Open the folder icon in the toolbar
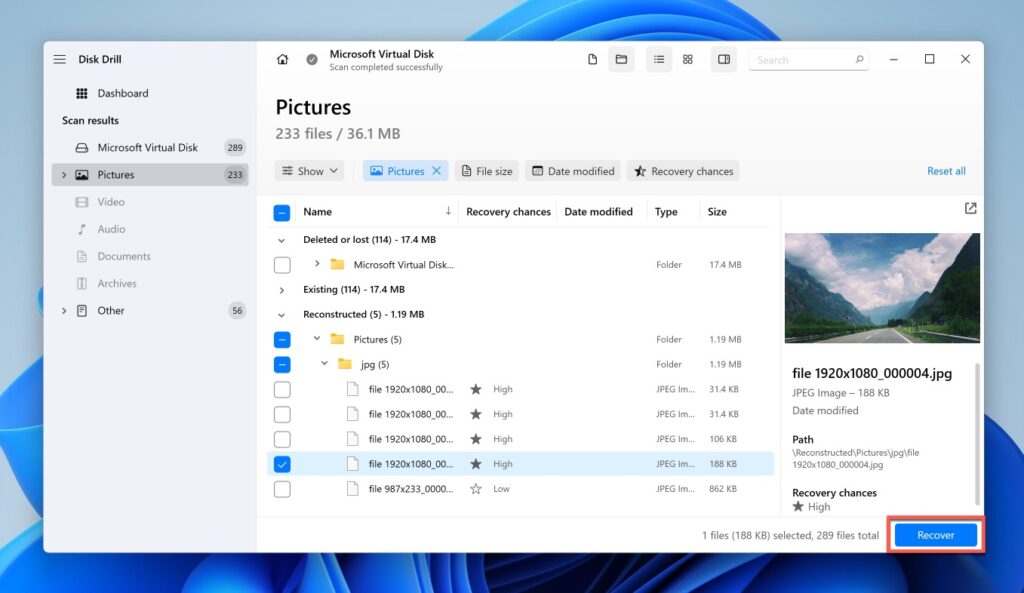1024x593 pixels. tap(621, 59)
